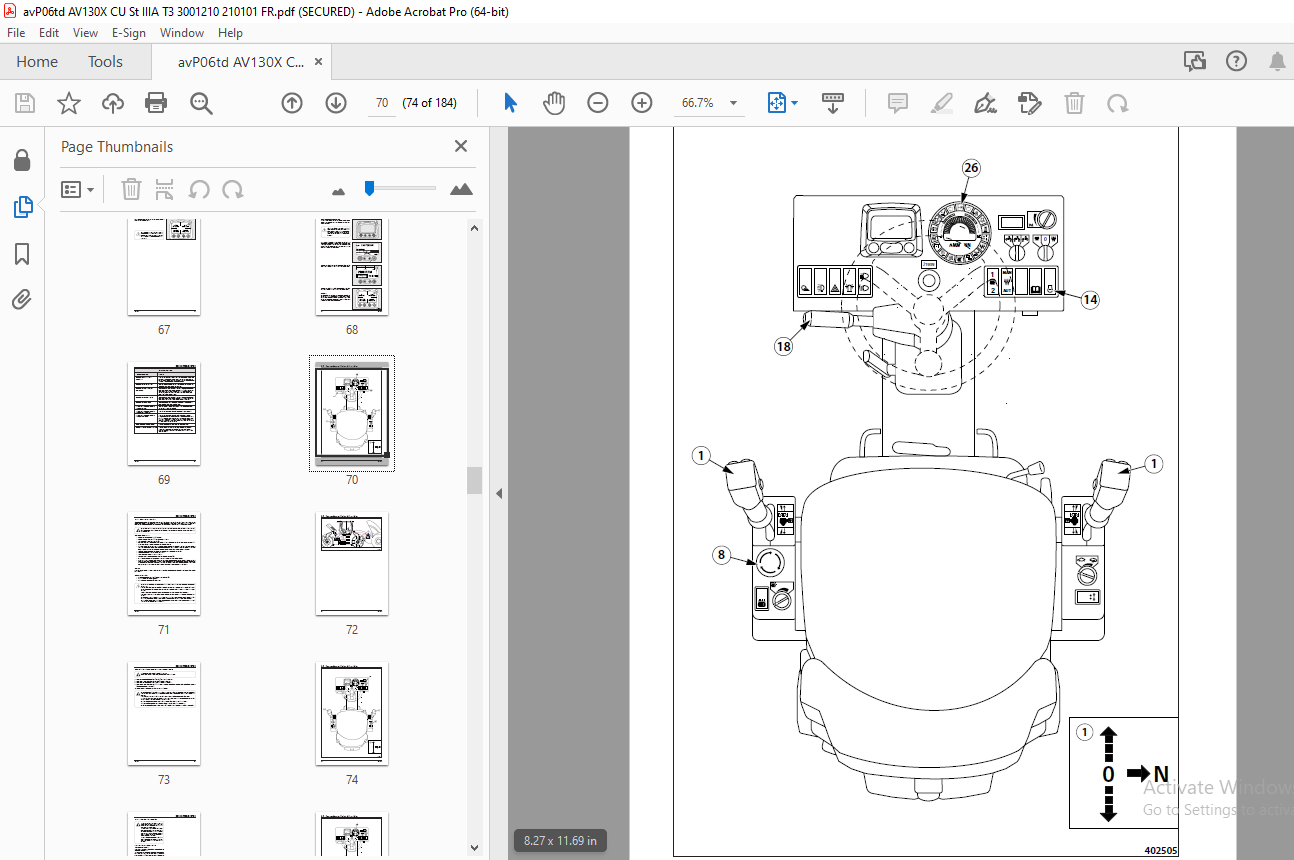Enlarge thumbnail size with large mountain icon

461,189
